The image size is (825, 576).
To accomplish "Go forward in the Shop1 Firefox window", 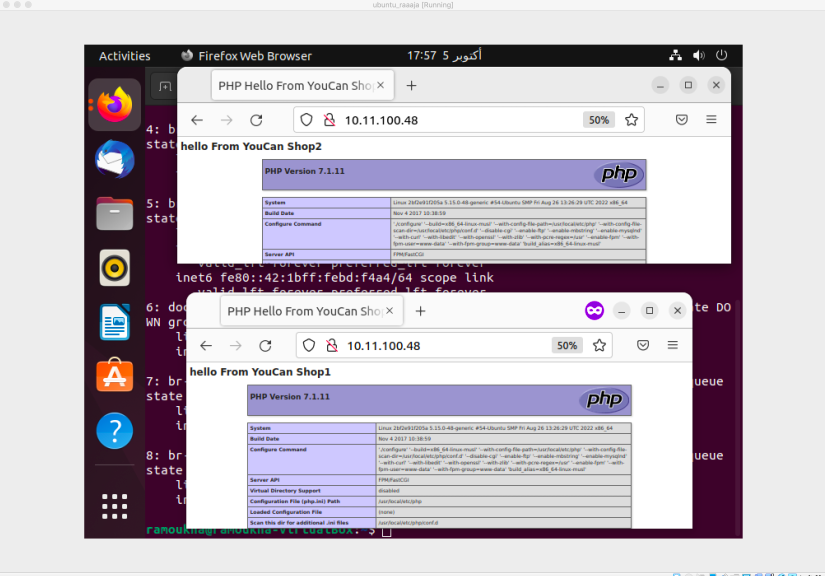I will pyautogui.click(x=236, y=346).
